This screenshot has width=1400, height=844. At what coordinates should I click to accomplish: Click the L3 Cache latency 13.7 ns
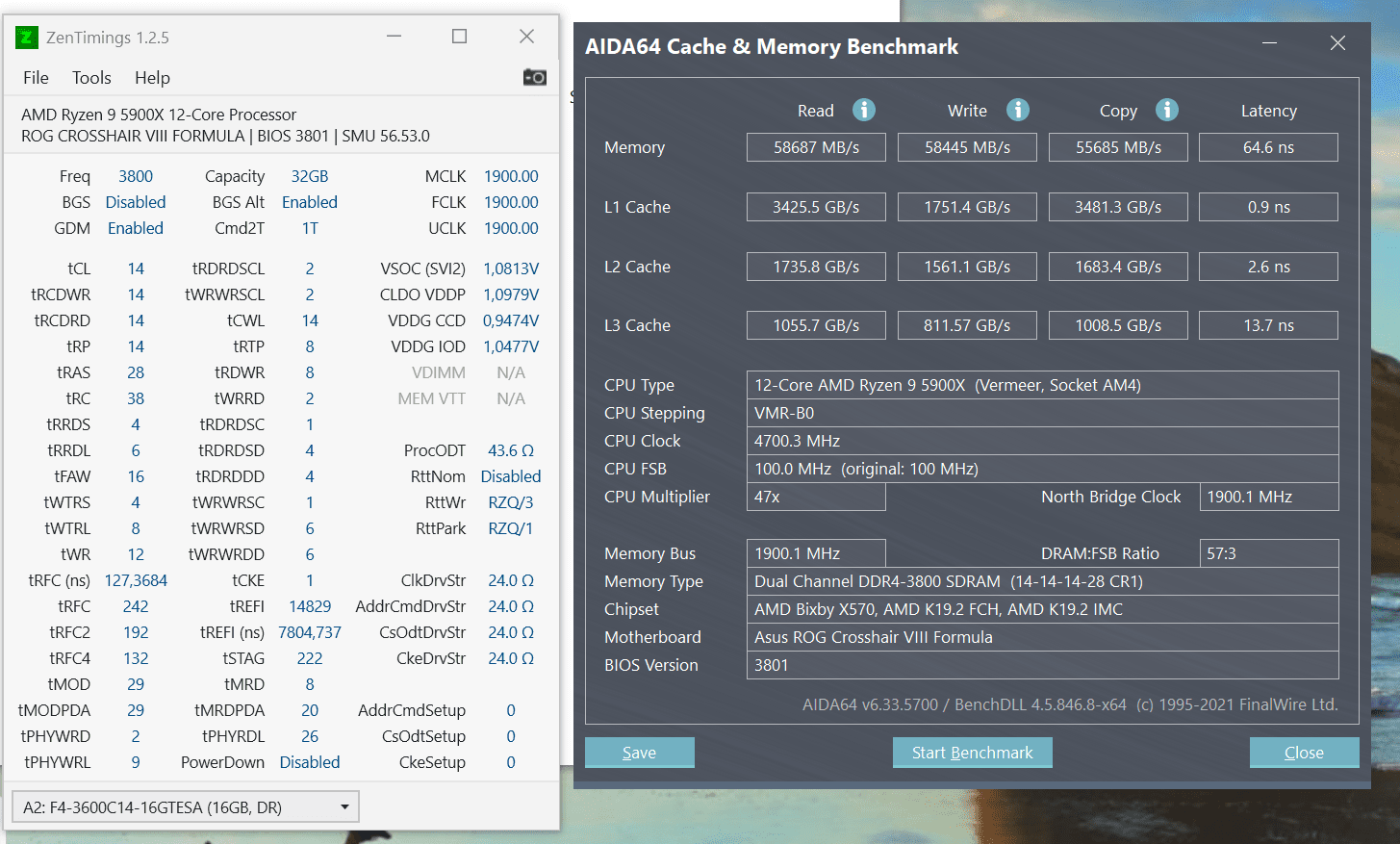click(1269, 325)
